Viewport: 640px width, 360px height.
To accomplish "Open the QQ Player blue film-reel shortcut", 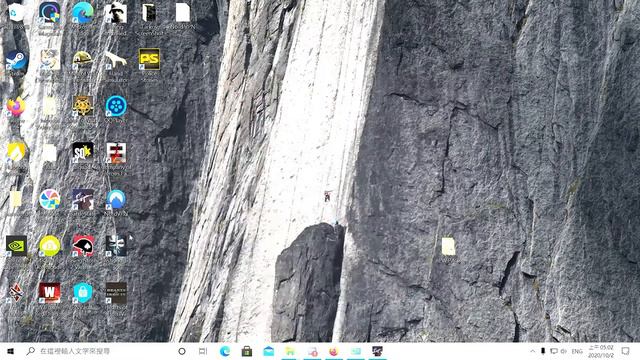I will pyautogui.click(x=116, y=107).
